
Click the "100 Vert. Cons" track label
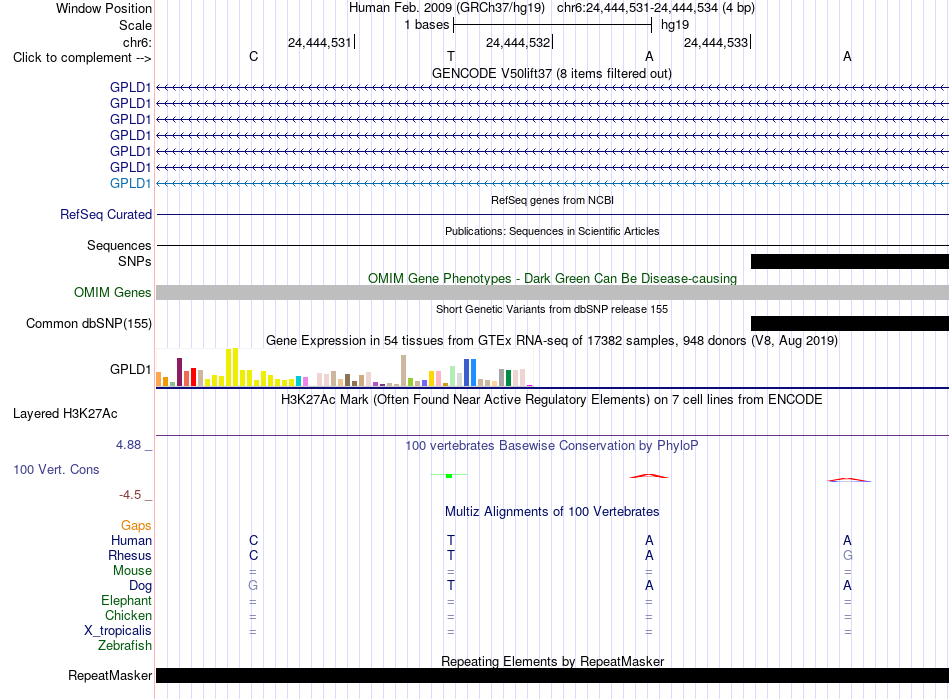(x=56, y=469)
